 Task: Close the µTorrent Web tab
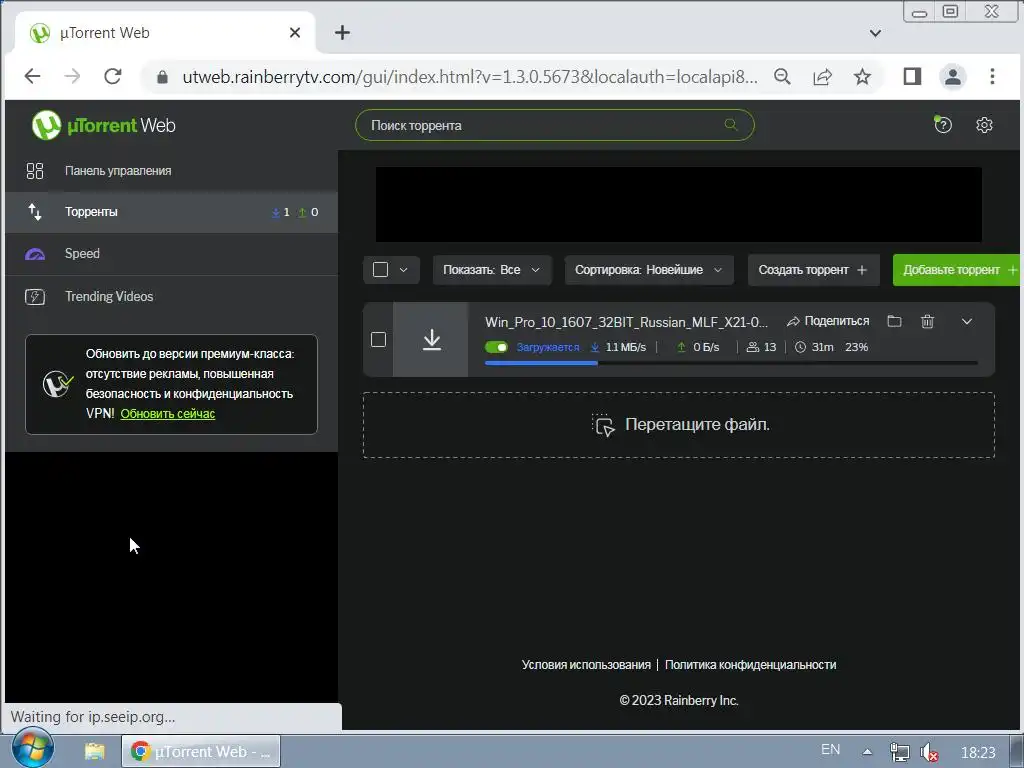(295, 33)
